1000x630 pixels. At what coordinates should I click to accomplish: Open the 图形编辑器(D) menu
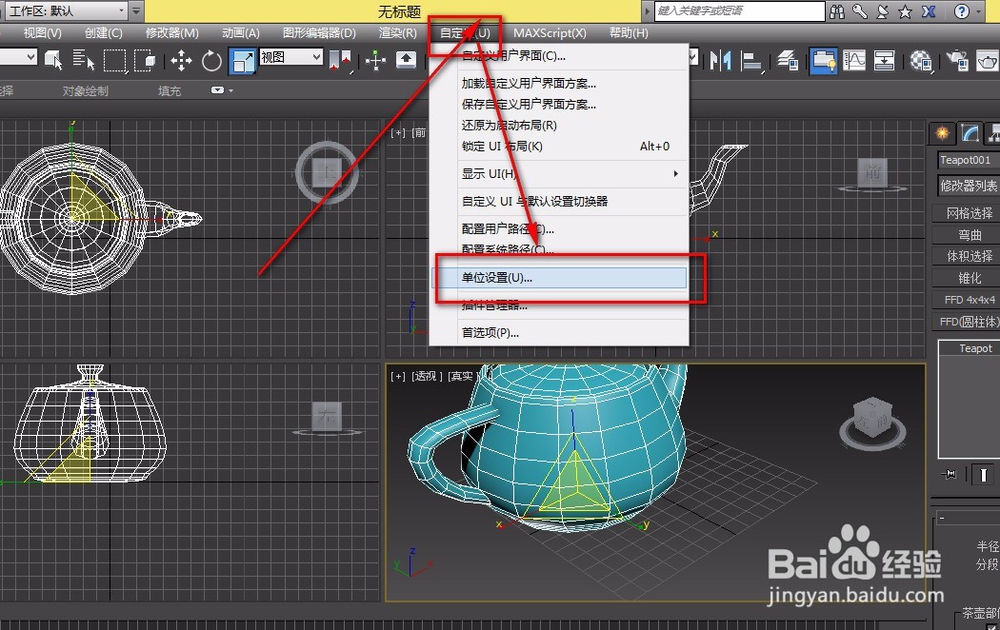(319, 33)
